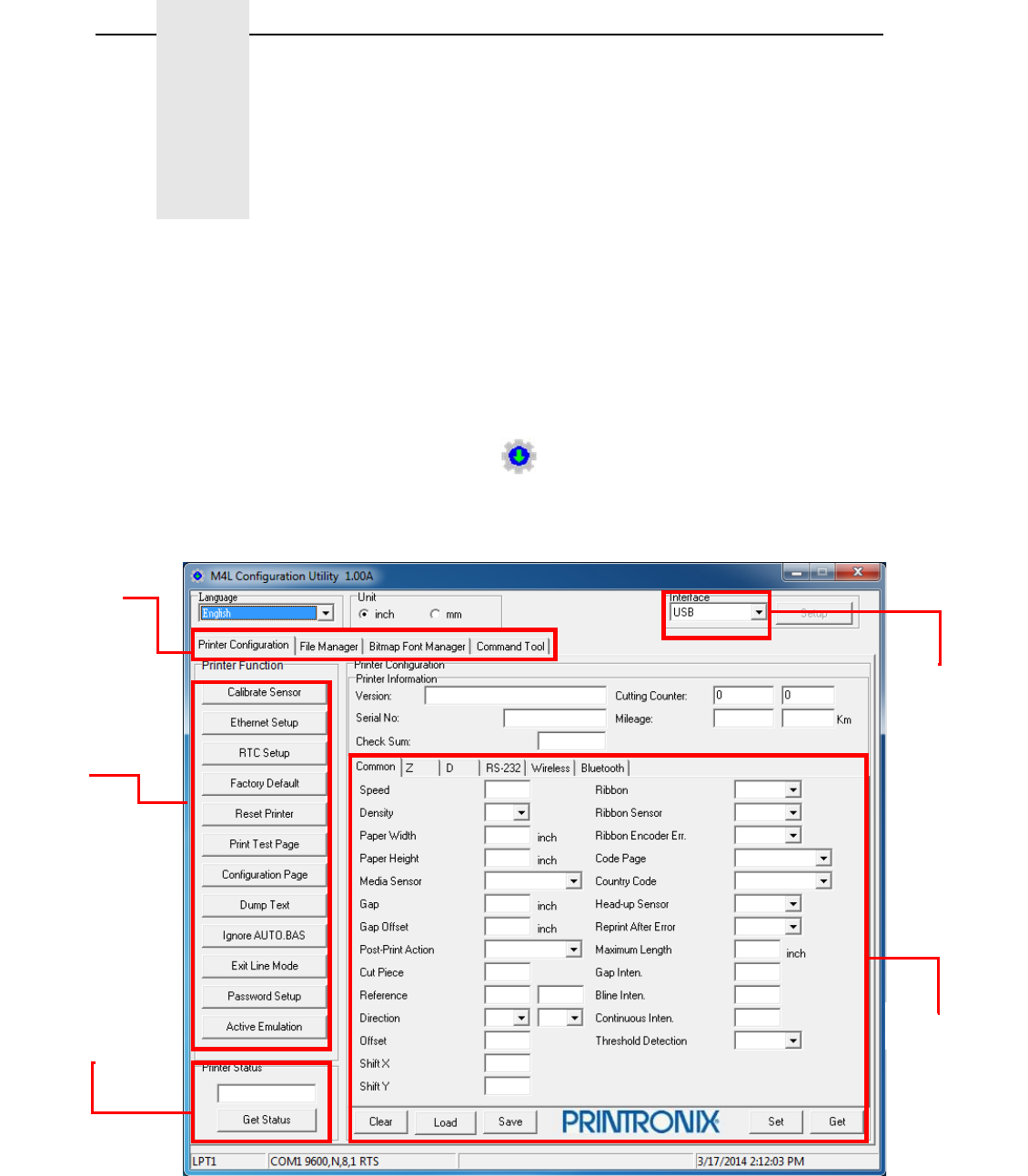Select the Common settings tab
The width and height of the screenshot is (1028, 1176).
click(376, 767)
